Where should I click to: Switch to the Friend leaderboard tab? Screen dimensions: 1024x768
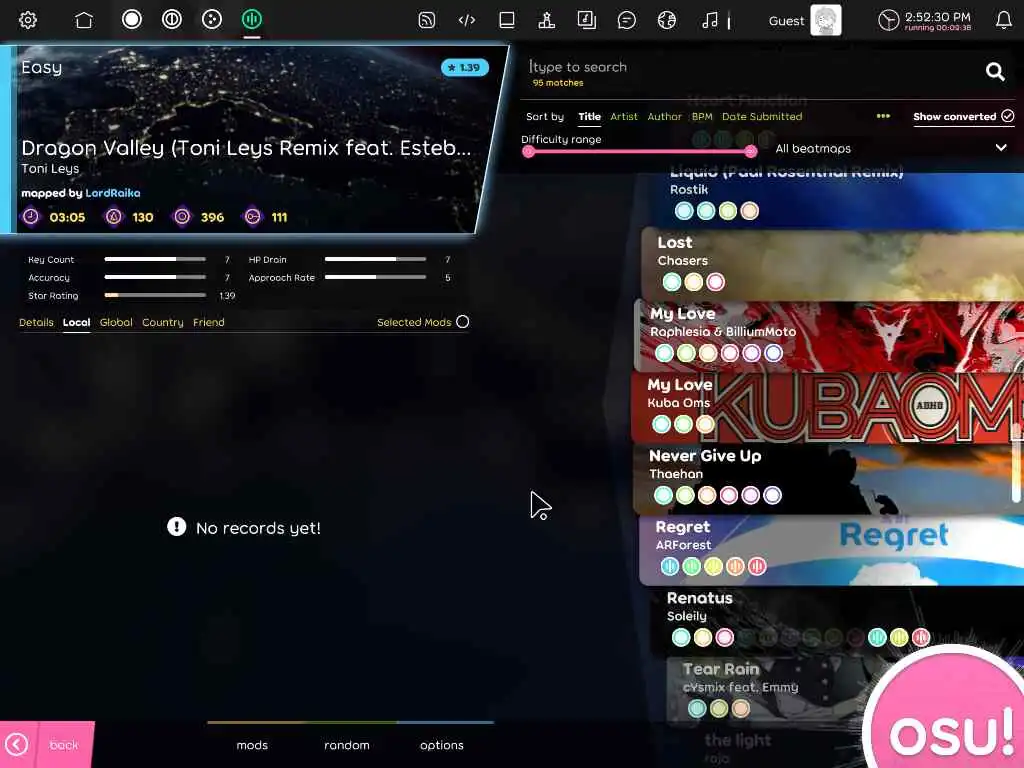click(x=208, y=322)
